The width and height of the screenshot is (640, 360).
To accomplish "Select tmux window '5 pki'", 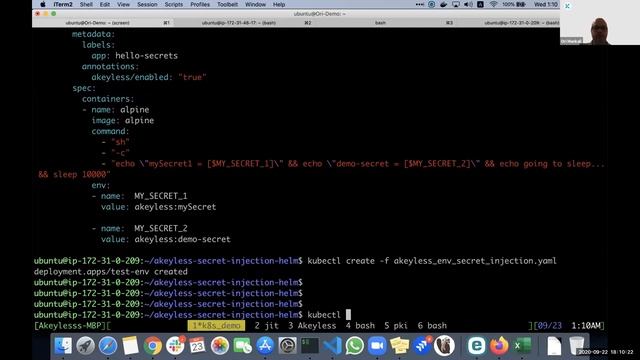I will click(x=396, y=326).
